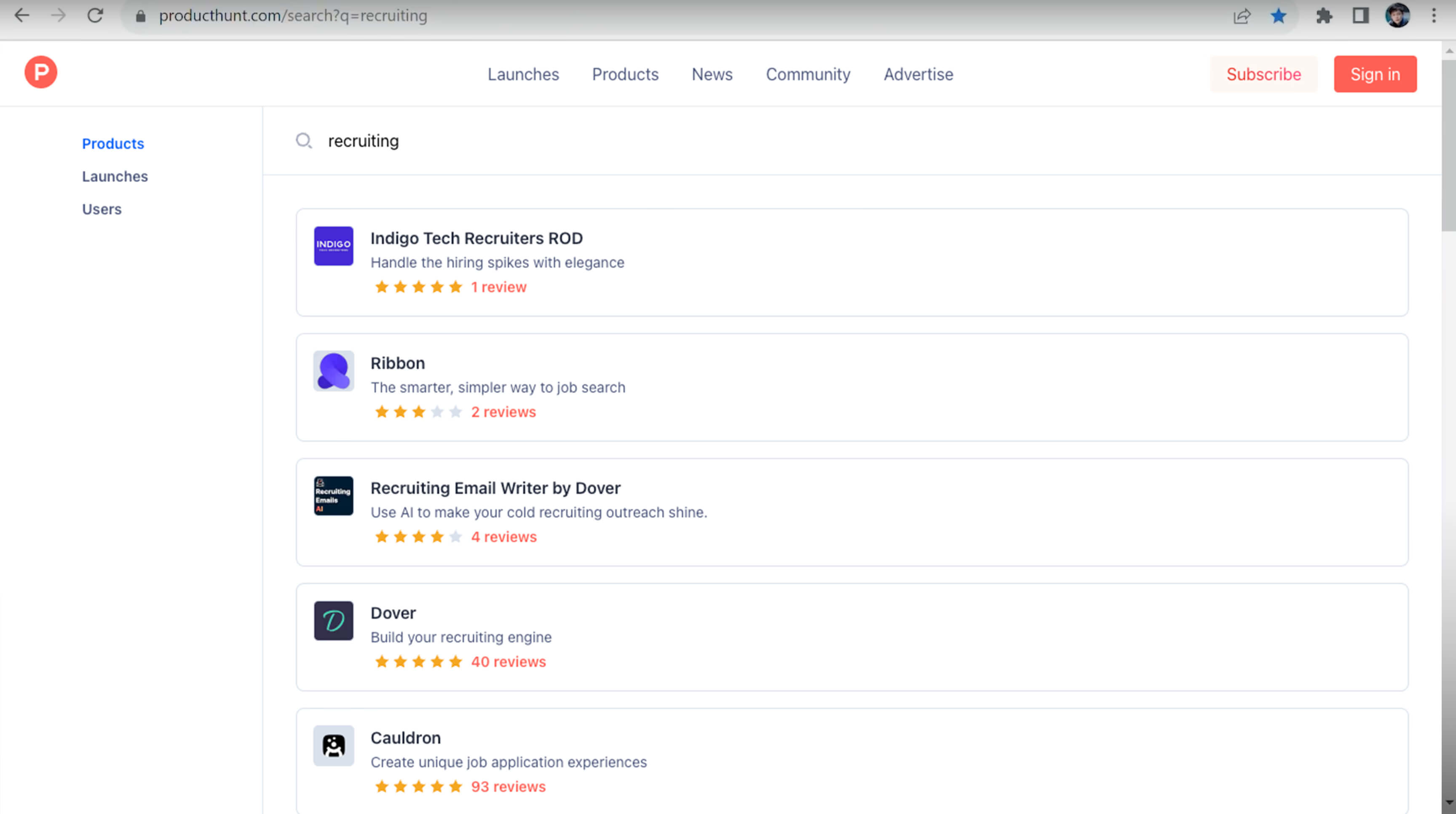The image size is (1456, 814).
Task: Click the Ribbon product logo icon
Action: tap(334, 371)
